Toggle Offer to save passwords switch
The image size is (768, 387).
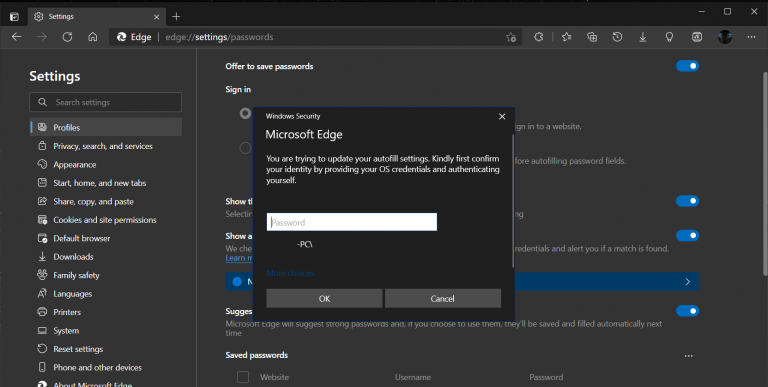pyautogui.click(x=687, y=66)
